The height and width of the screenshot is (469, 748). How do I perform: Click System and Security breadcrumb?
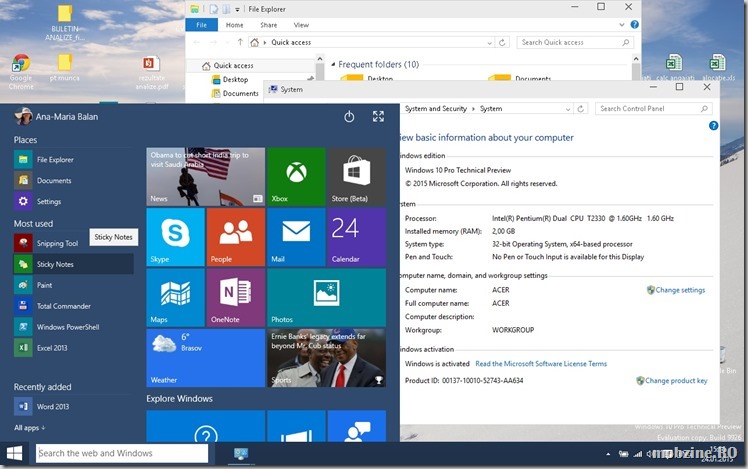click(x=436, y=109)
